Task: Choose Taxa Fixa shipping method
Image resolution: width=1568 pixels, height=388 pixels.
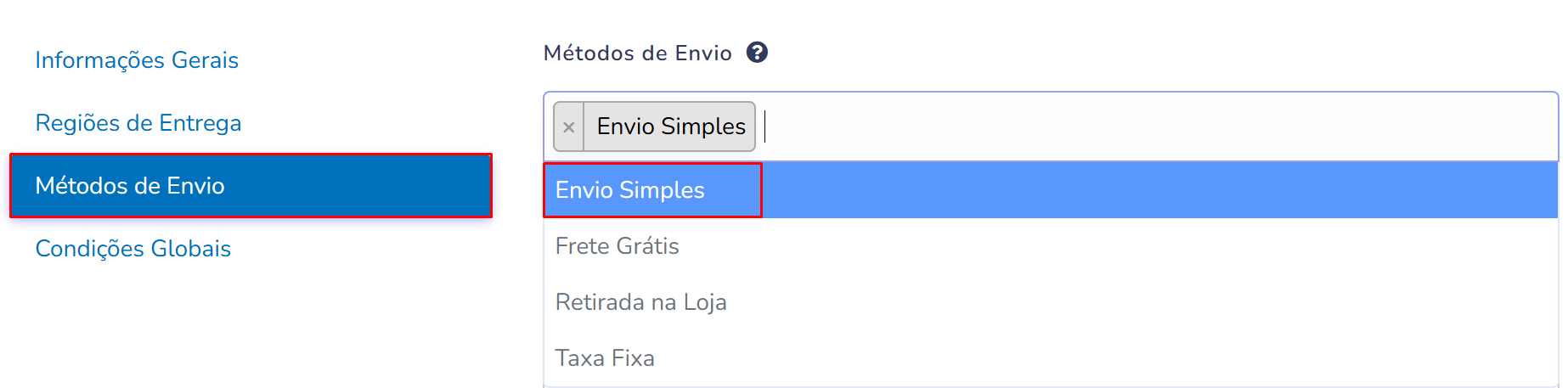Action: (x=605, y=358)
